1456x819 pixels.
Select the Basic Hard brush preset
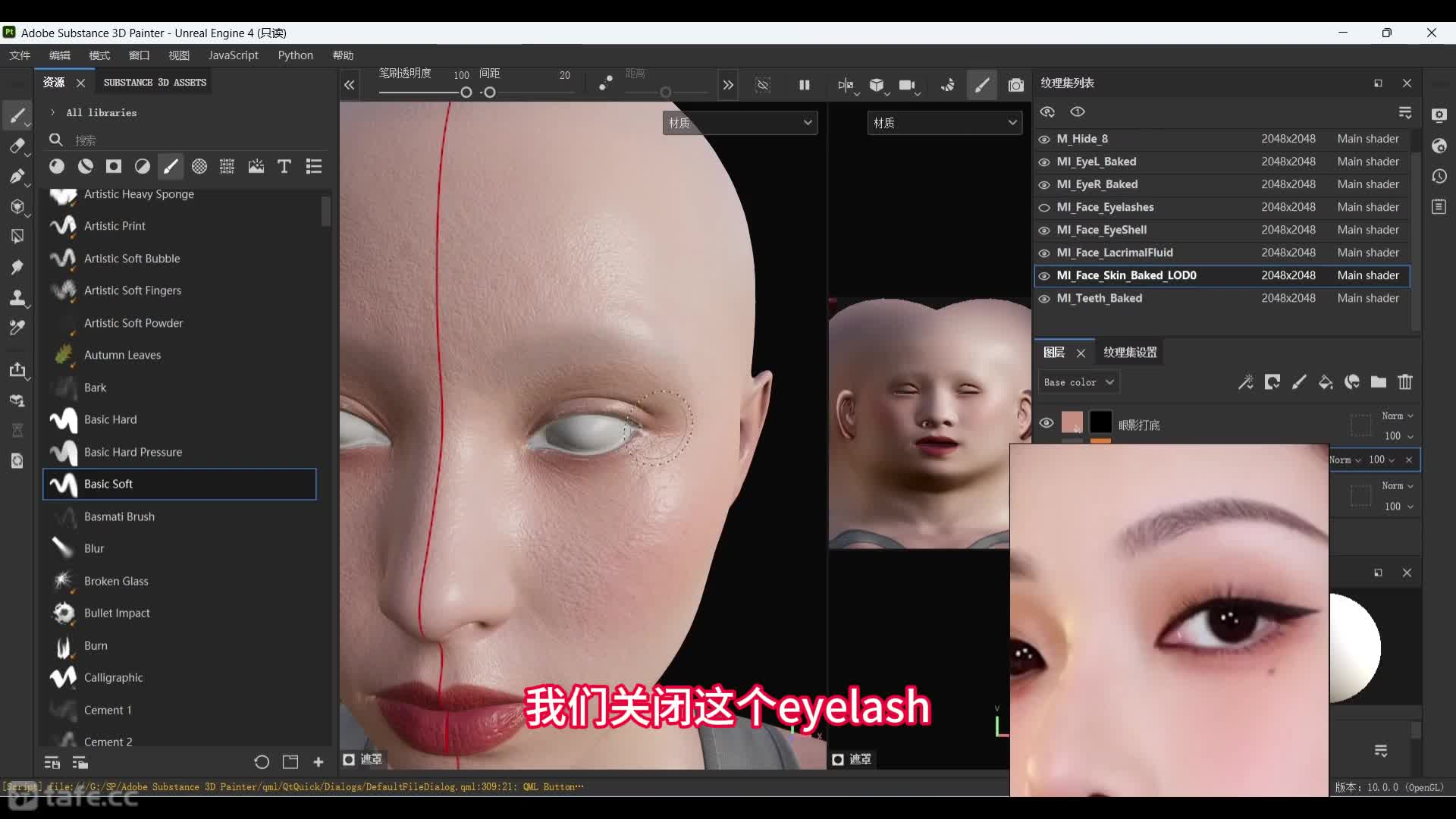[x=111, y=419]
